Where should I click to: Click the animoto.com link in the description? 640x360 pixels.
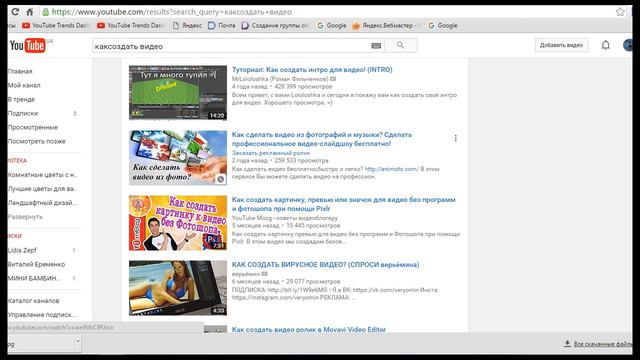[x=391, y=169]
